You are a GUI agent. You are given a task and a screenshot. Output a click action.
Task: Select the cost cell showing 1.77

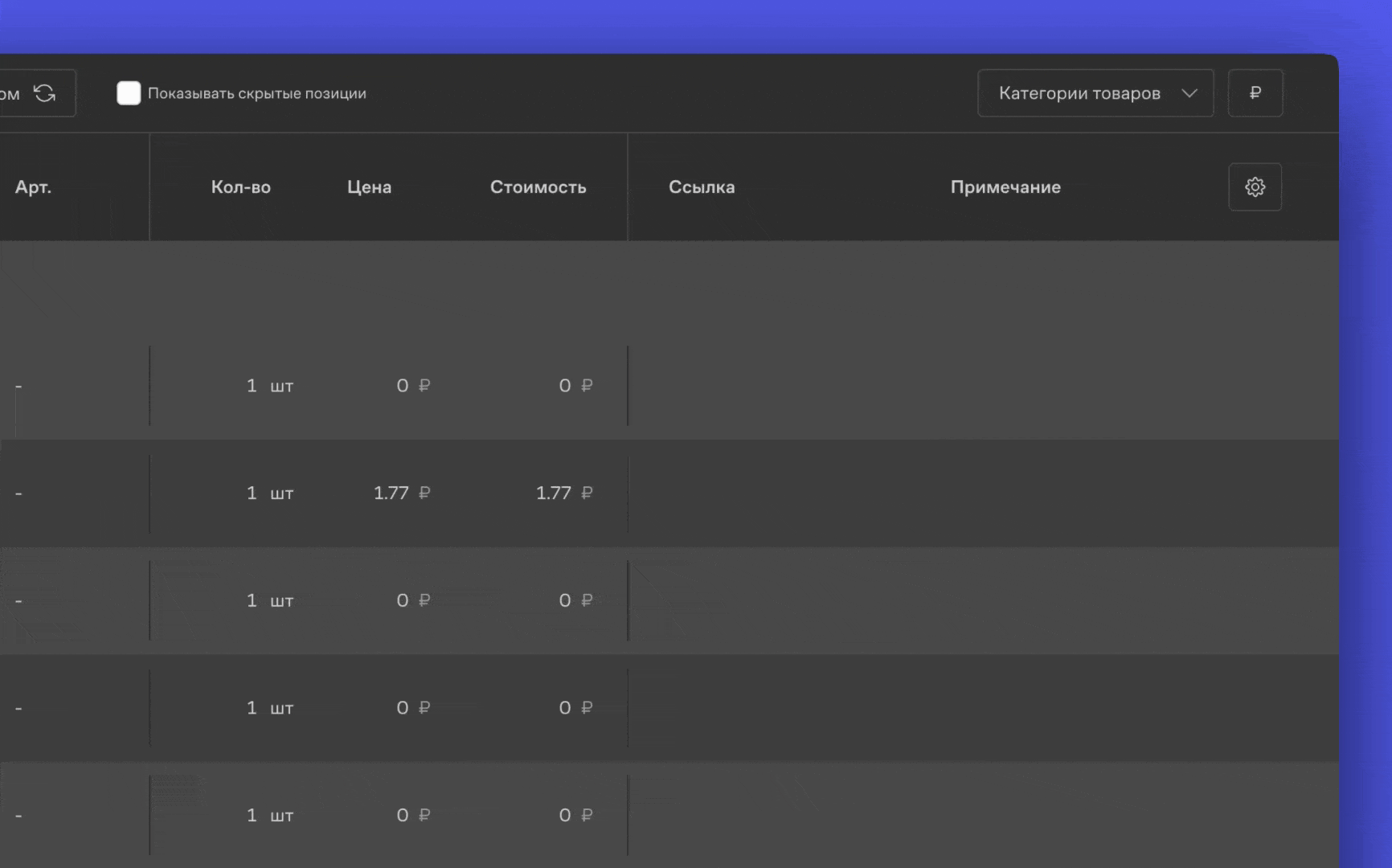[x=554, y=493]
